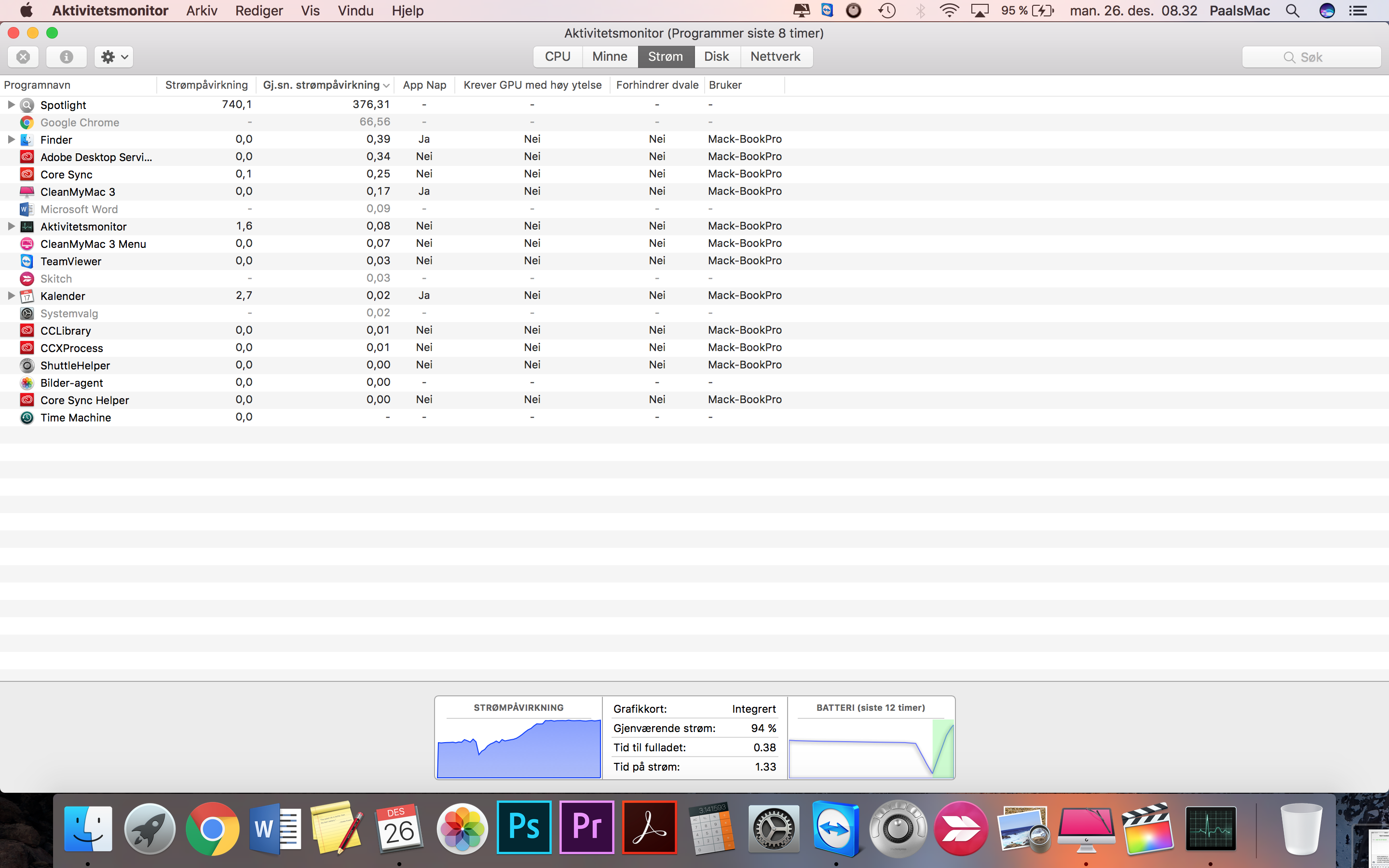The width and height of the screenshot is (1389, 868).
Task: Open the Arkiv menu
Action: (x=202, y=10)
